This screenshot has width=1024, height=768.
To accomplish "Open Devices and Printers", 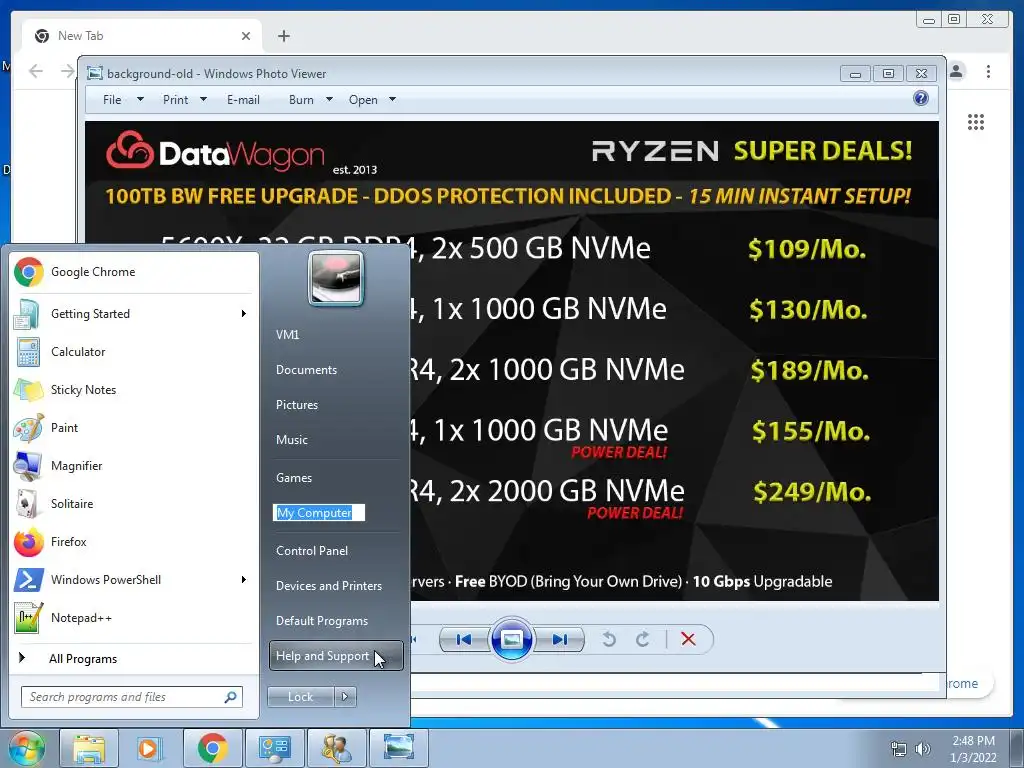I will click(x=336, y=586).
